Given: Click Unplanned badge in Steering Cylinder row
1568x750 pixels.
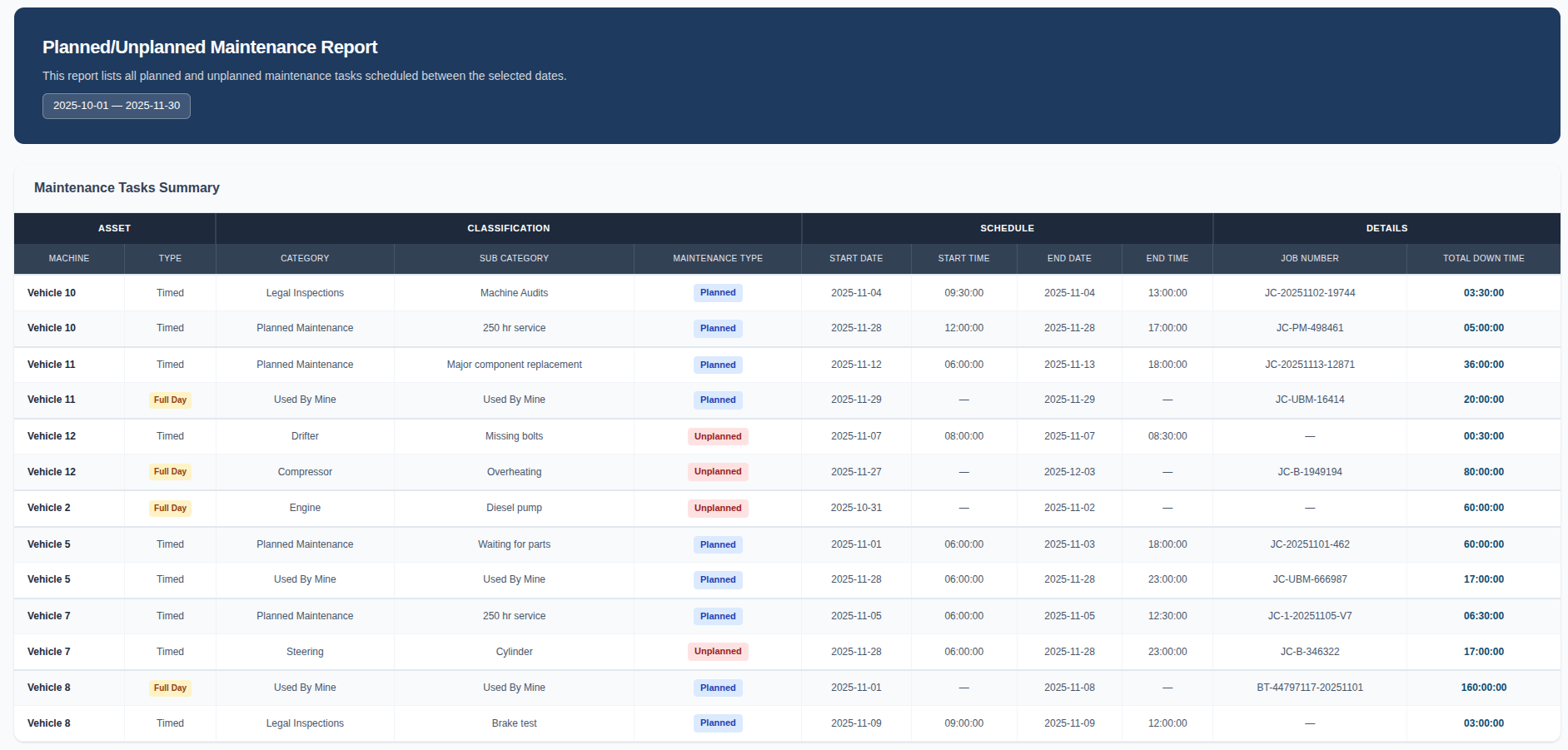Looking at the screenshot, I should click(x=717, y=652).
